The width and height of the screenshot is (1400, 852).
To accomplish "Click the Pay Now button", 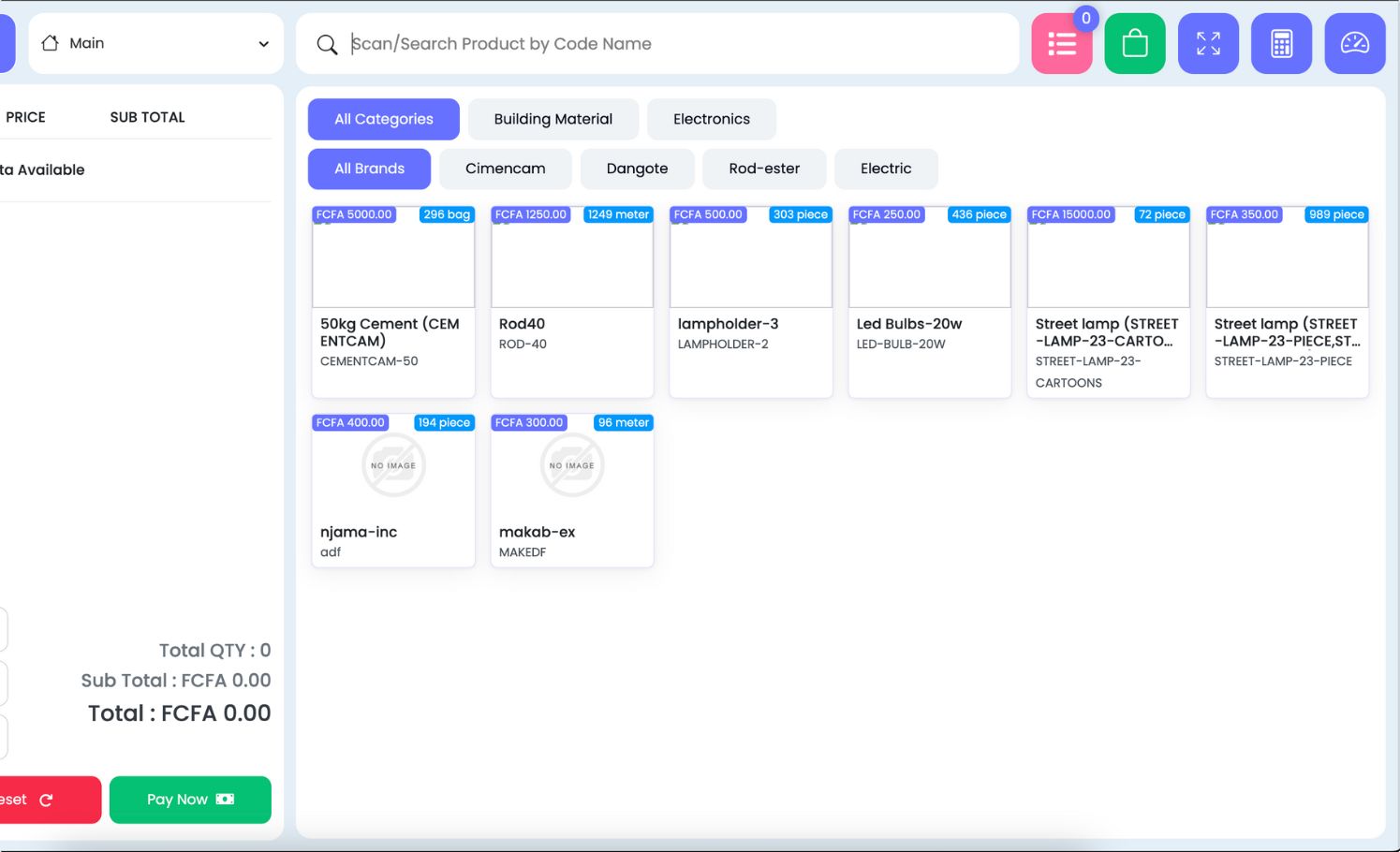I will (x=190, y=799).
